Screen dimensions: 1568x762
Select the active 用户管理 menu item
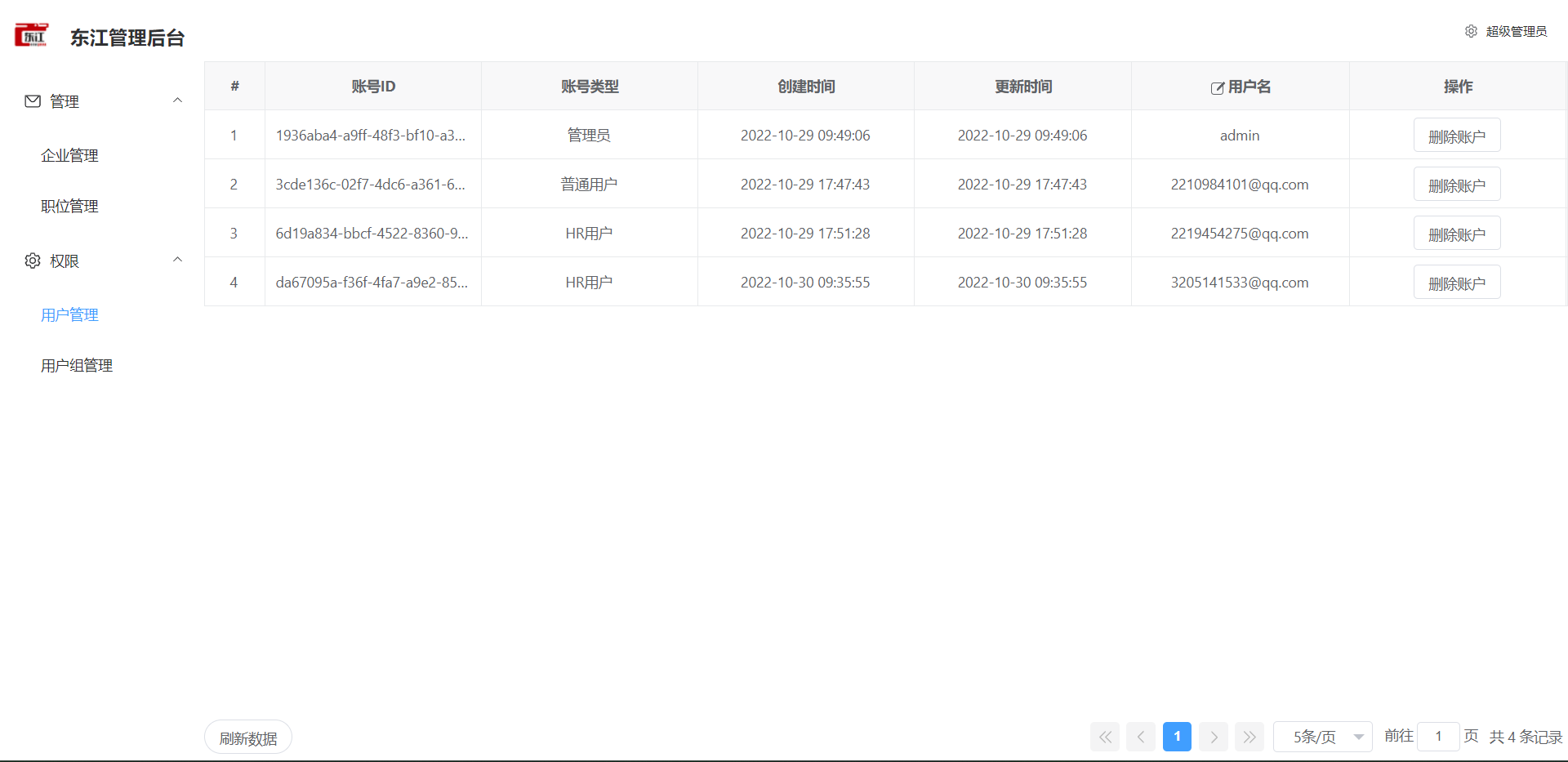[69, 314]
